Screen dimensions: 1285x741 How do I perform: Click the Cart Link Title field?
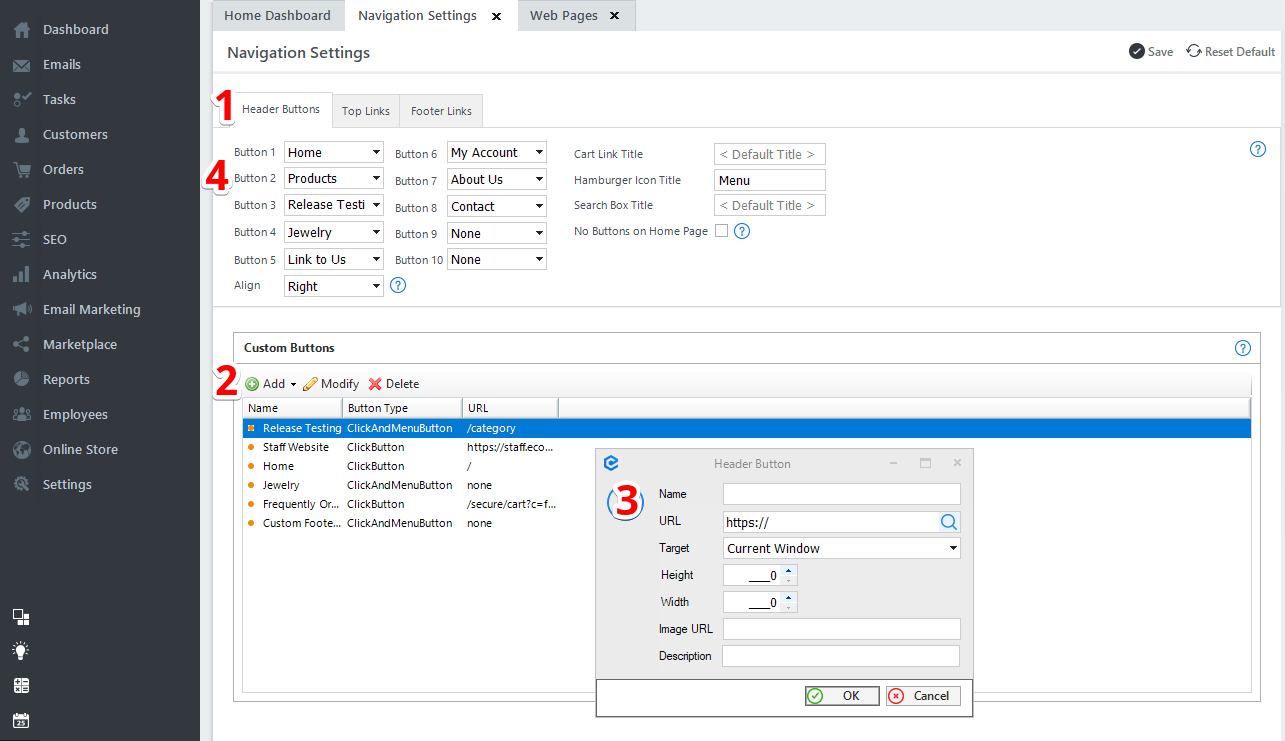tap(770, 154)
